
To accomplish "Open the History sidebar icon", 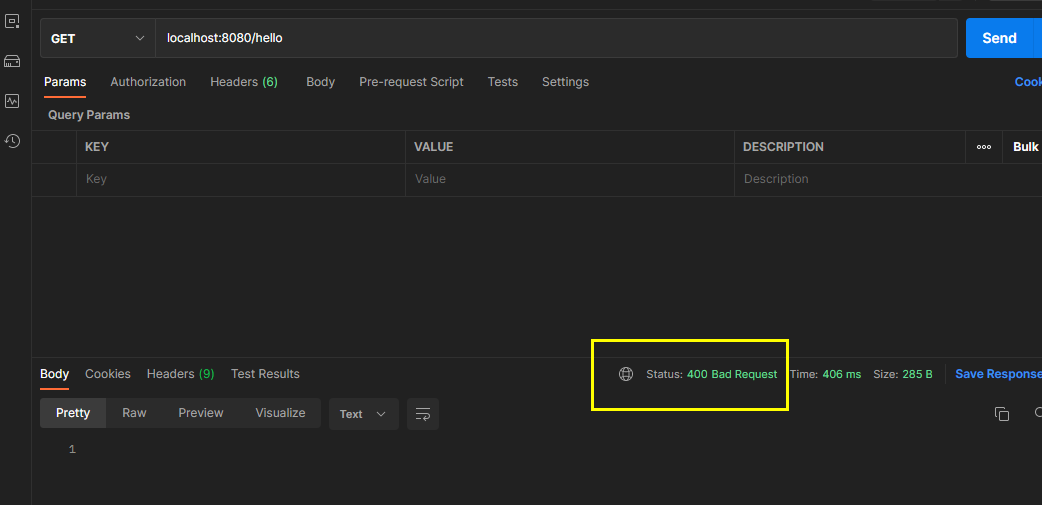I will pyautogui.click(x=12, y=141).
